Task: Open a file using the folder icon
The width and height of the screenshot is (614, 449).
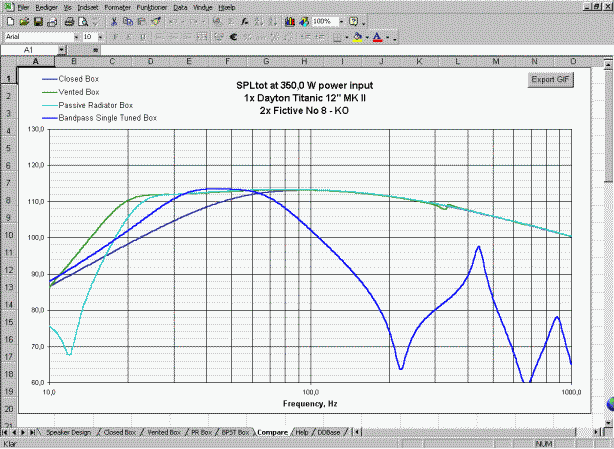Action: tap(24, 22)
